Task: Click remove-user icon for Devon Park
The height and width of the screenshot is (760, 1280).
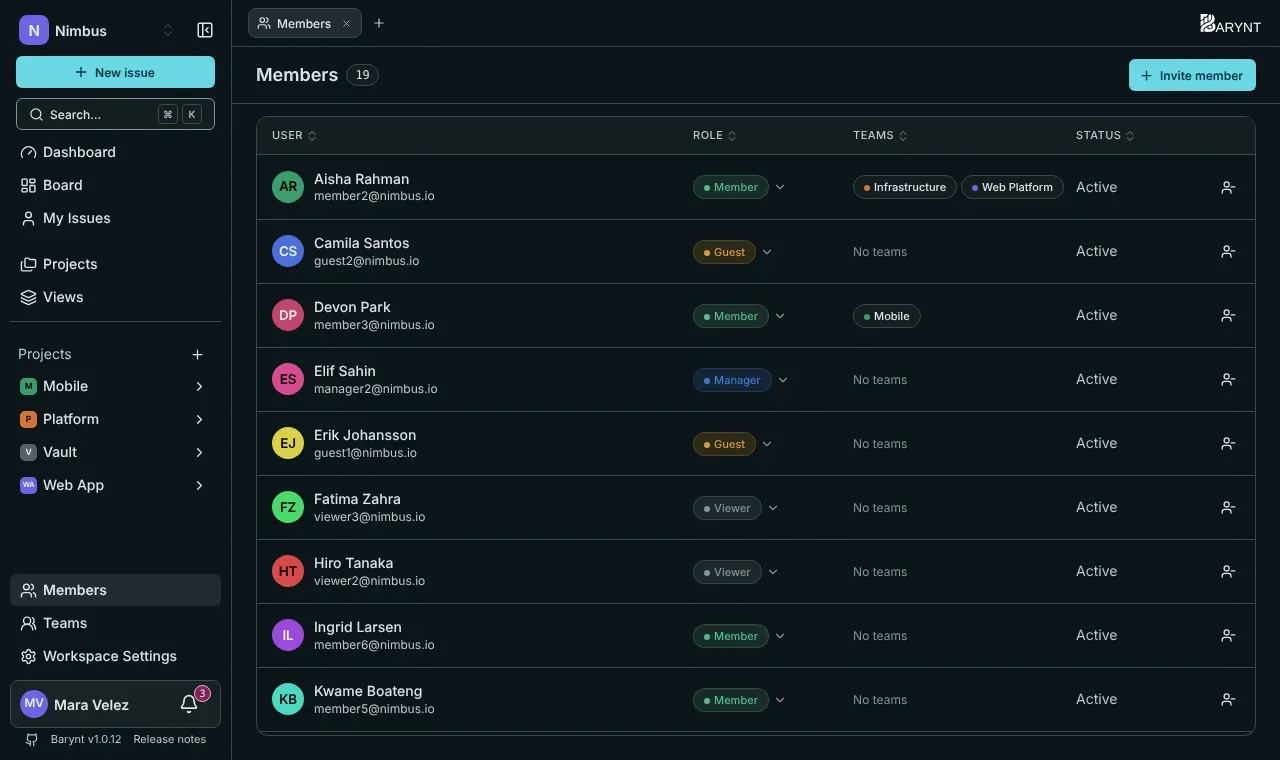Action: click(1228, 315)
